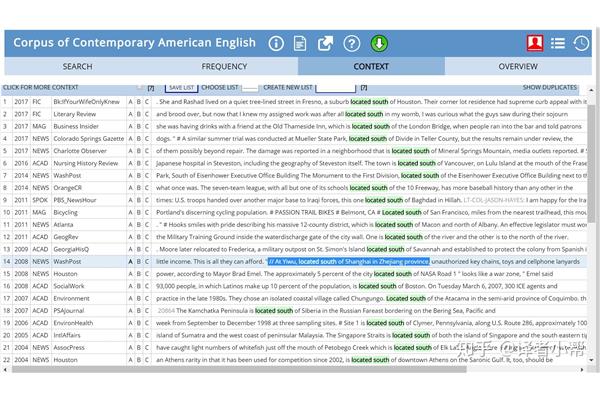Screen dimensions: 600x400
Task: Click the external link share icon
Action: [x=326, y=44]
